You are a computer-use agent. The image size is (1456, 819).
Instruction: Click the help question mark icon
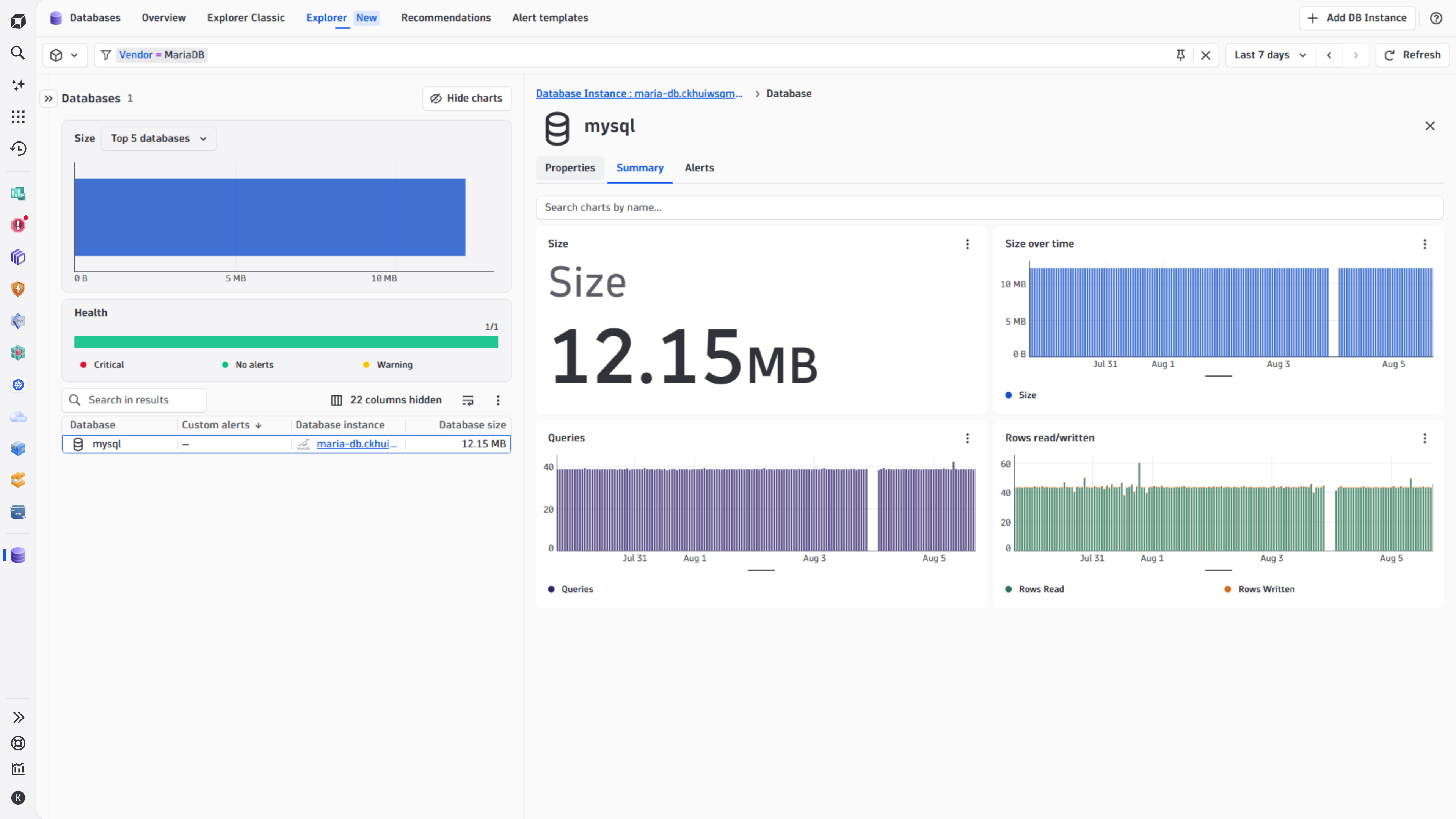tap(1436, 18)
